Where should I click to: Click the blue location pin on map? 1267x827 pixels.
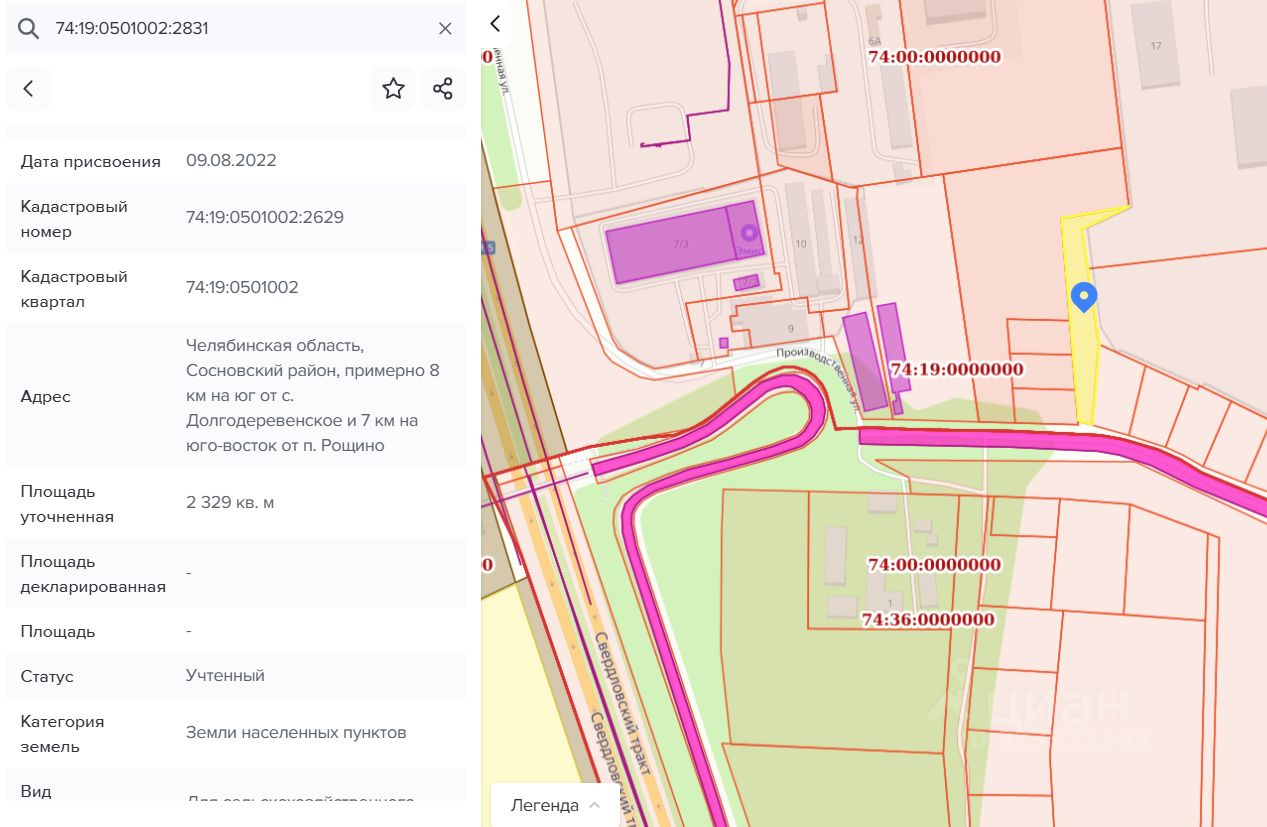pos(1084,296)
